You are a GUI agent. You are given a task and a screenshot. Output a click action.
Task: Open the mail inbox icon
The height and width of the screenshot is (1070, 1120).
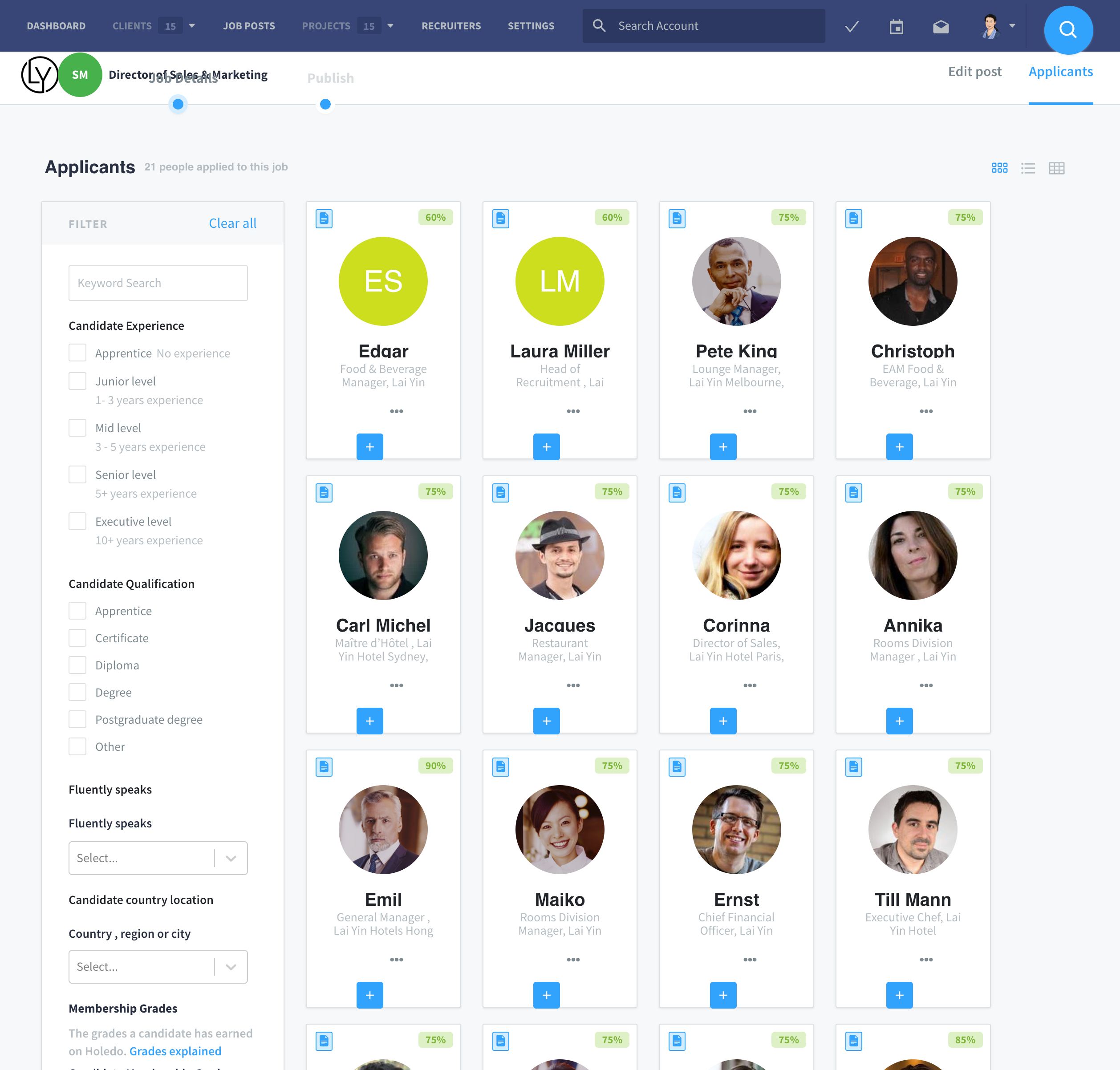click(940, 26)
